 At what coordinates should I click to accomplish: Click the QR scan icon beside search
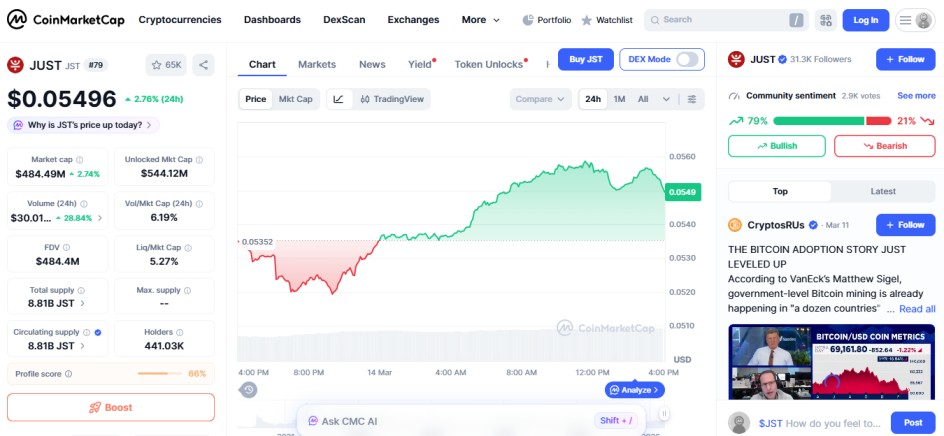coord(825,20)
